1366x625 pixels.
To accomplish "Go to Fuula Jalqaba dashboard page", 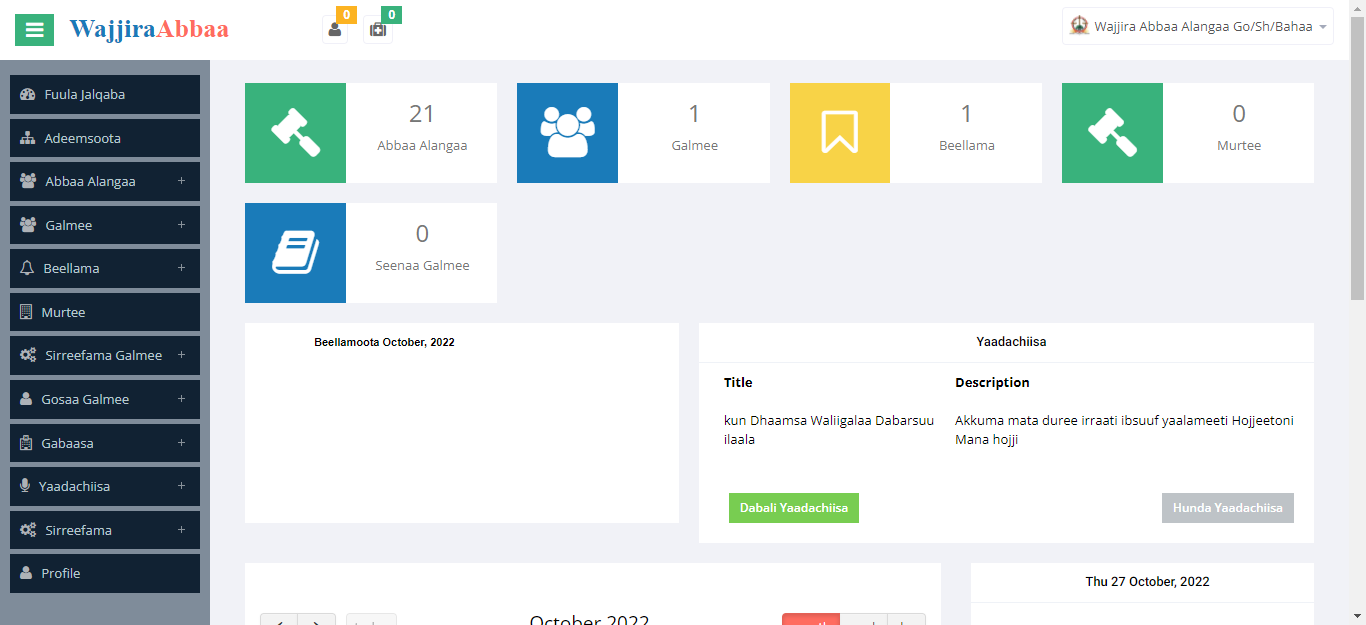I will pyautogui.click(x=105, y=95).
